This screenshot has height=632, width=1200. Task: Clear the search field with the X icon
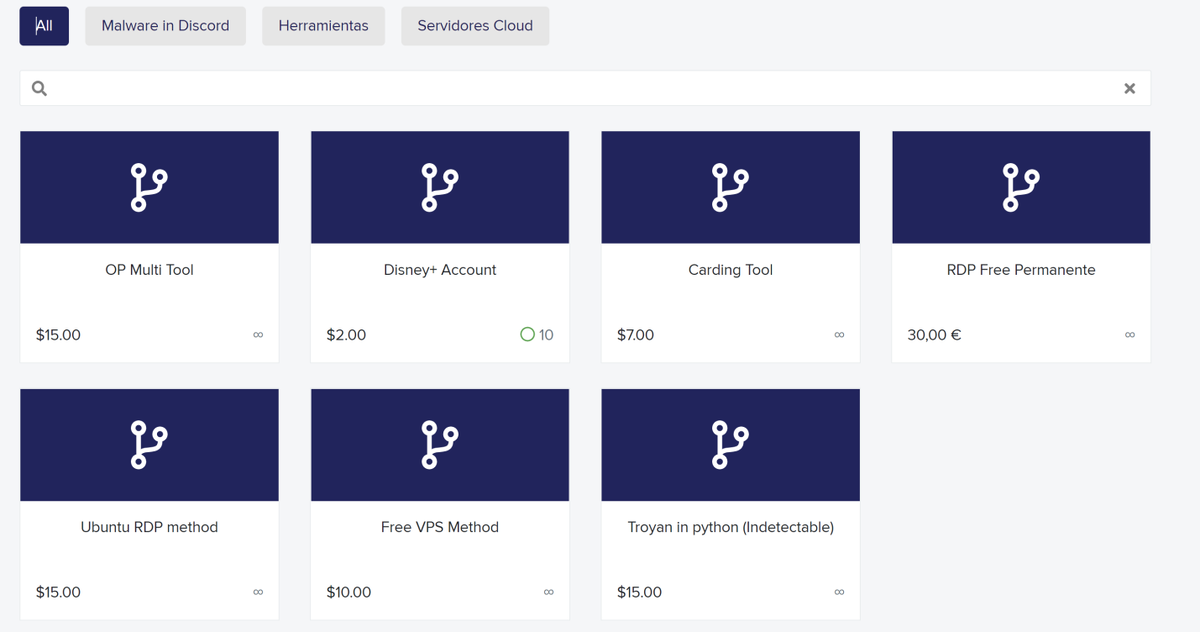point(1129,88)
